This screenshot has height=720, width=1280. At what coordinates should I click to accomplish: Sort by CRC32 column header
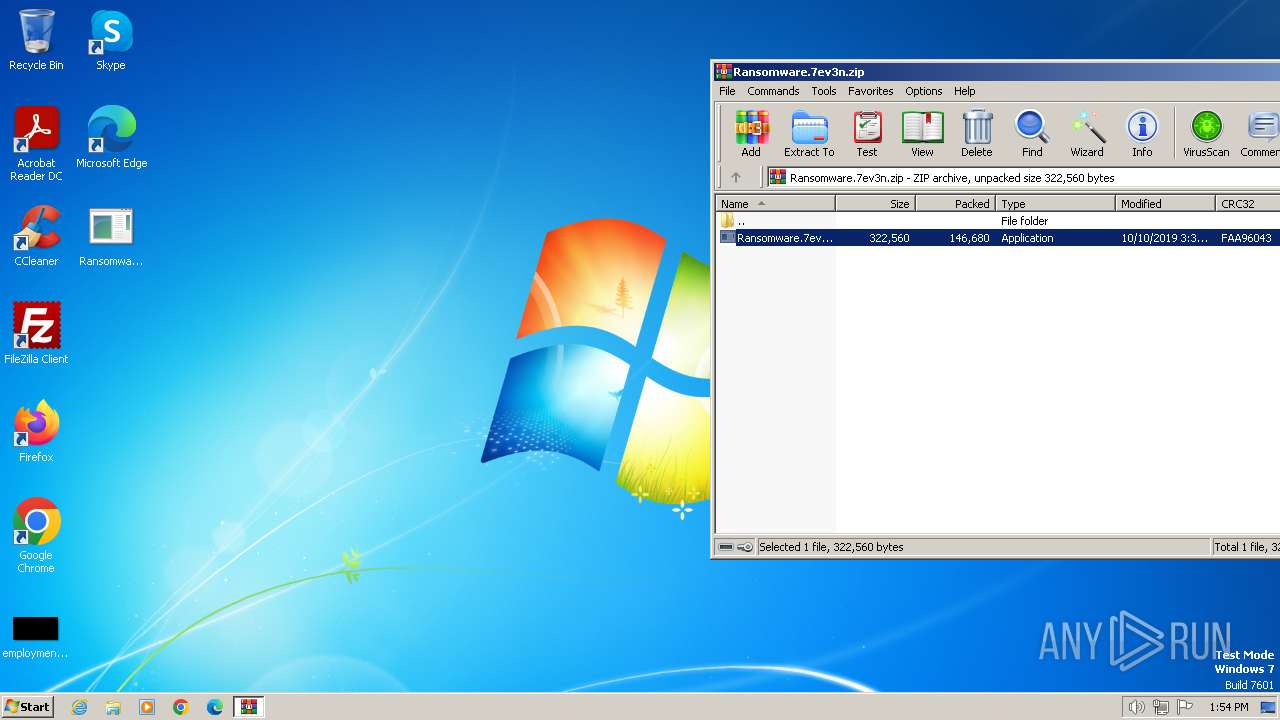coord(1247,203)
